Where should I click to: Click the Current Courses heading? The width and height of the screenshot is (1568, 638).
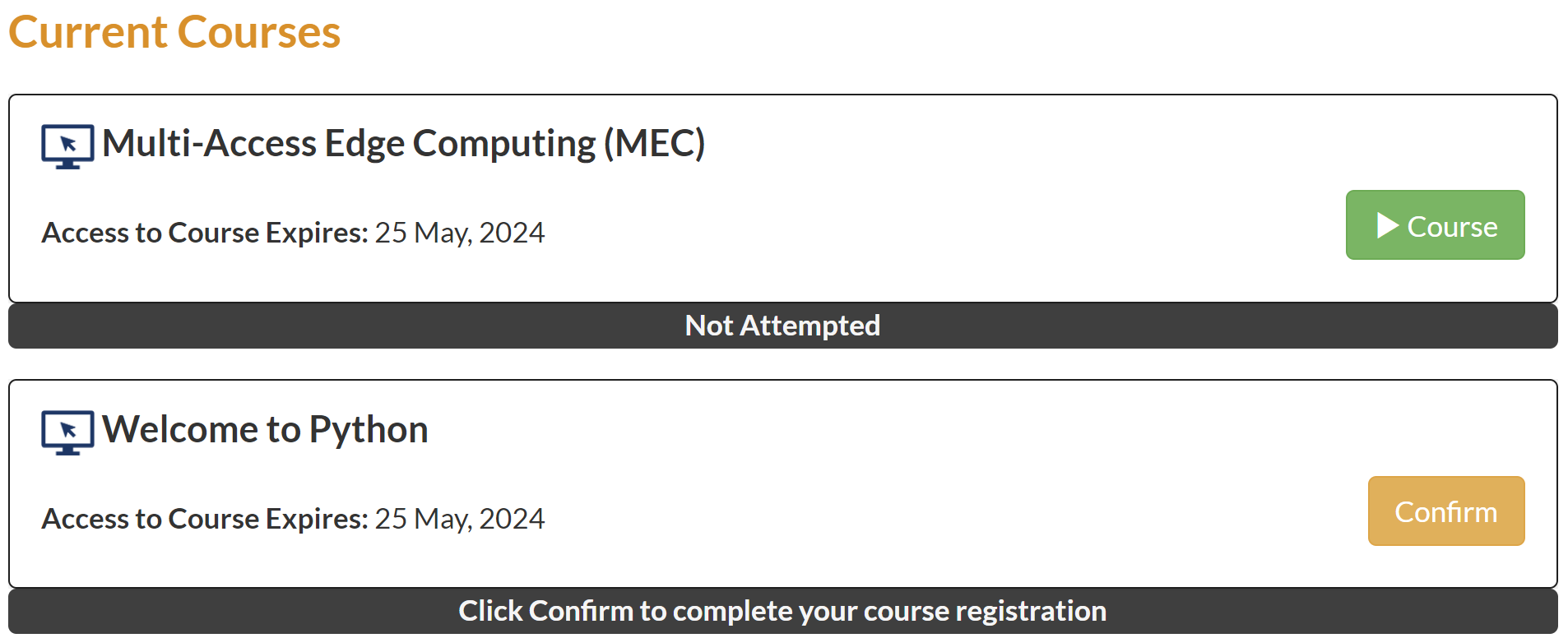(174, 32)
